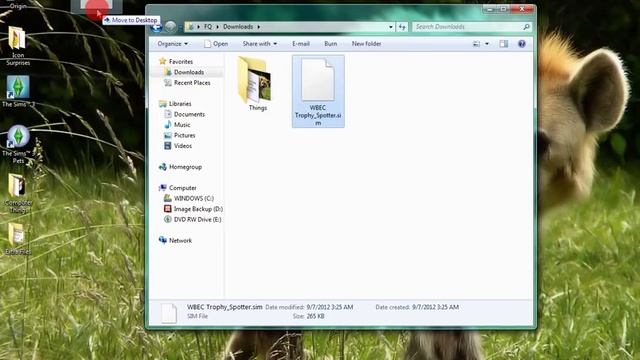Toggle the preview pane button

pyautogui.click(x=504, y=44)
